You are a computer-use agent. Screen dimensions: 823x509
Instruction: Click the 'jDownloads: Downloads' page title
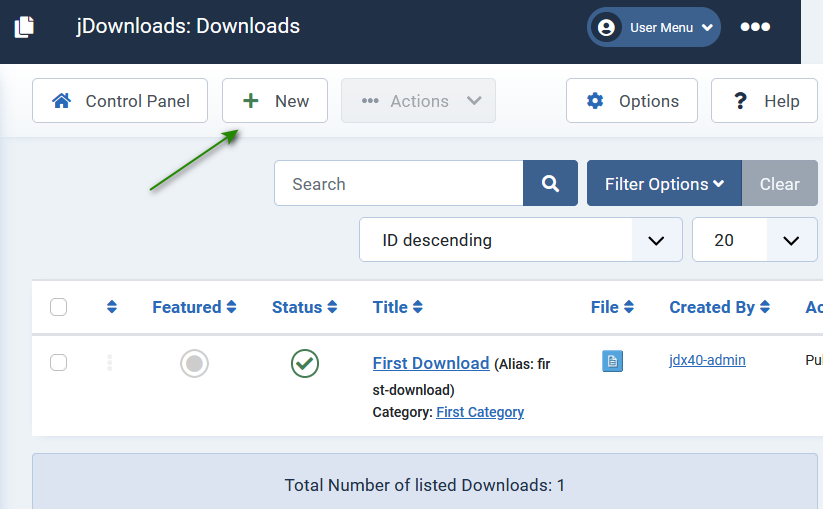[188, 26]
